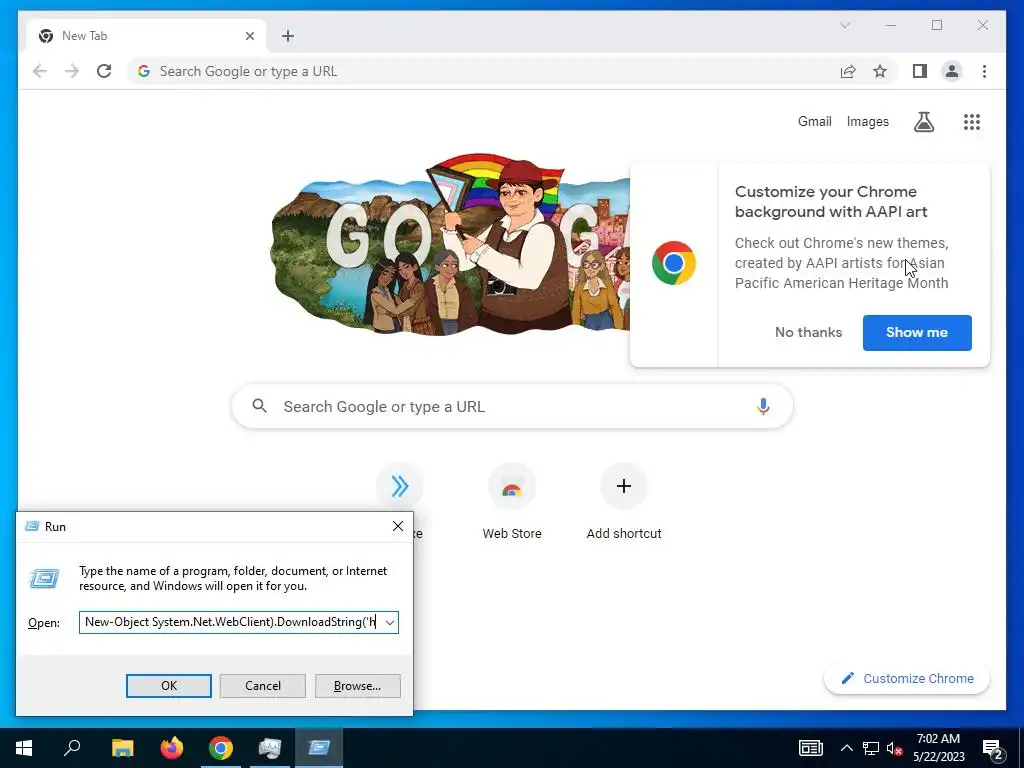The width and height of the screenshot is (1024, 768).
Task: Open the Windows Start menu
Action: [24, 748]
